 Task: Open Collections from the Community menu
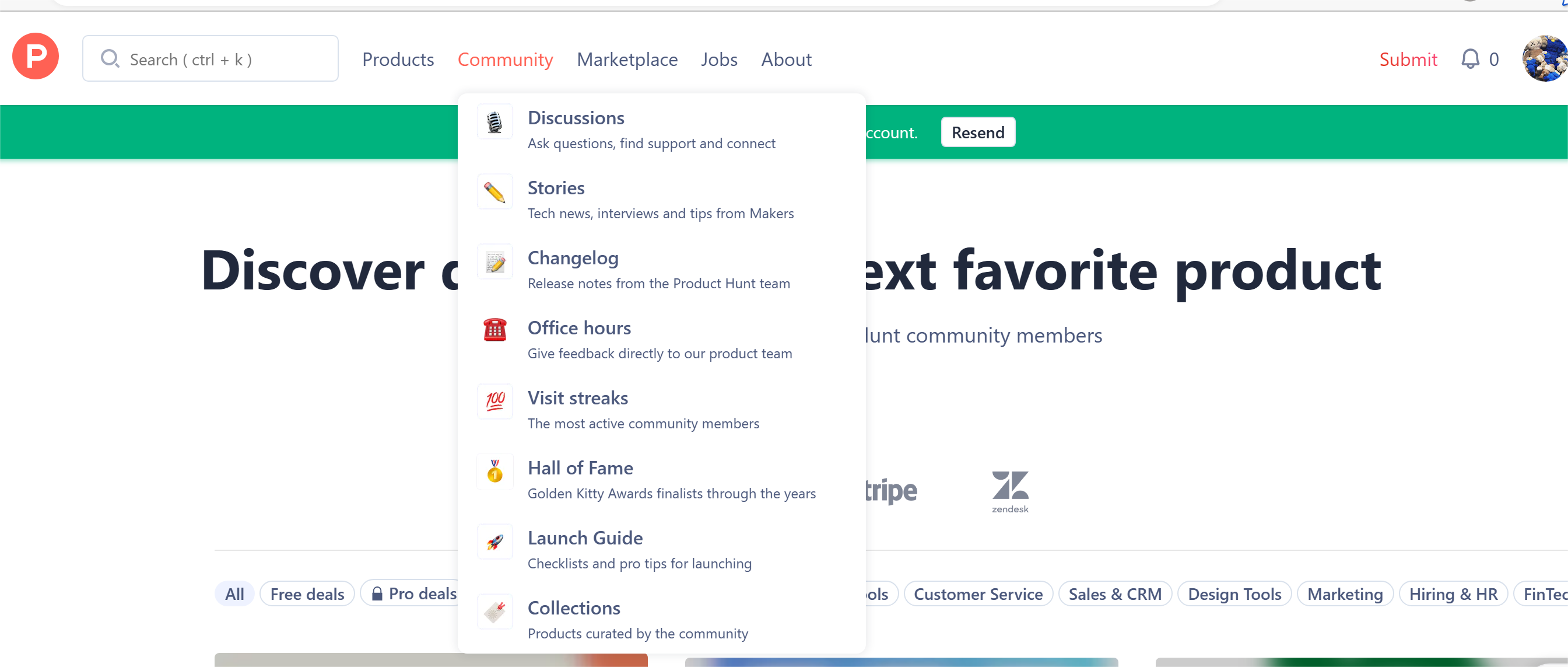point(573,607)
